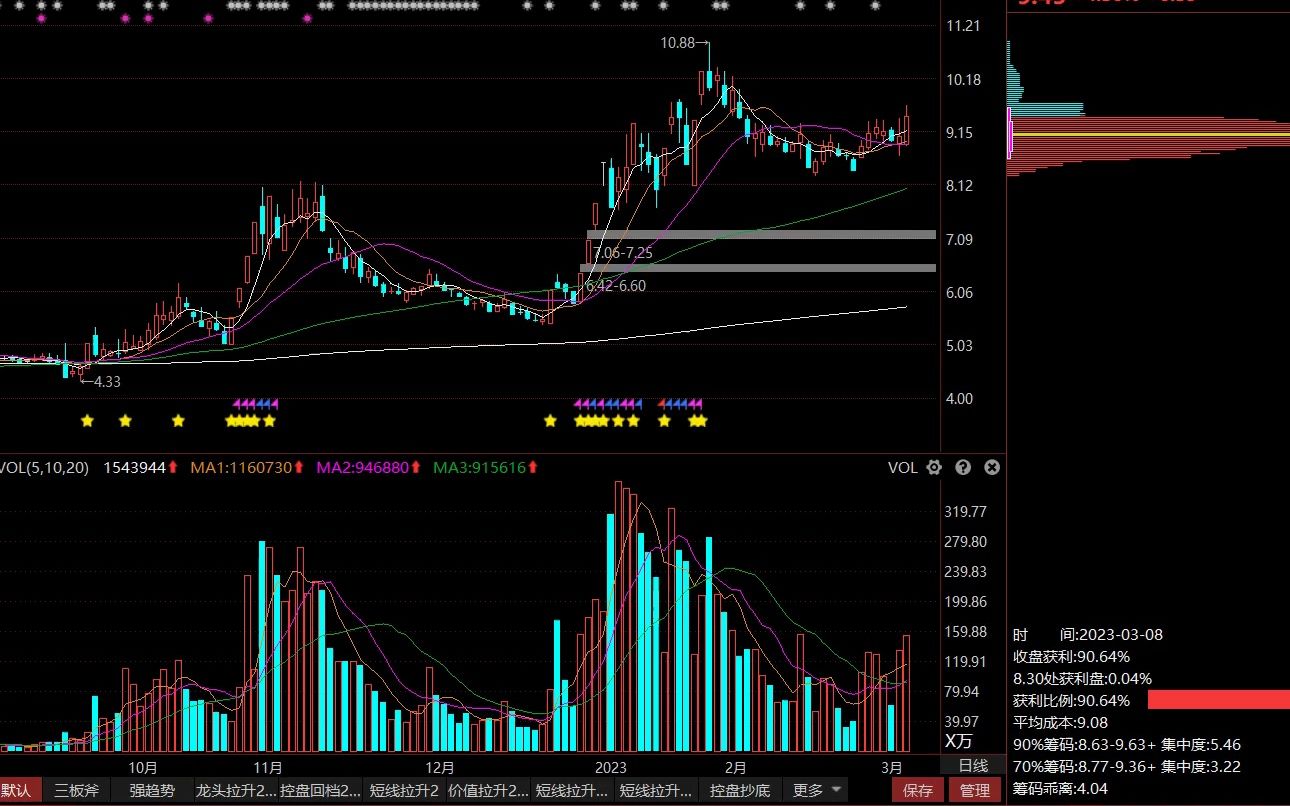The image size is (1290, 806).
Task: Click the 4.33 low price label
Action: [x=107, y=381]
